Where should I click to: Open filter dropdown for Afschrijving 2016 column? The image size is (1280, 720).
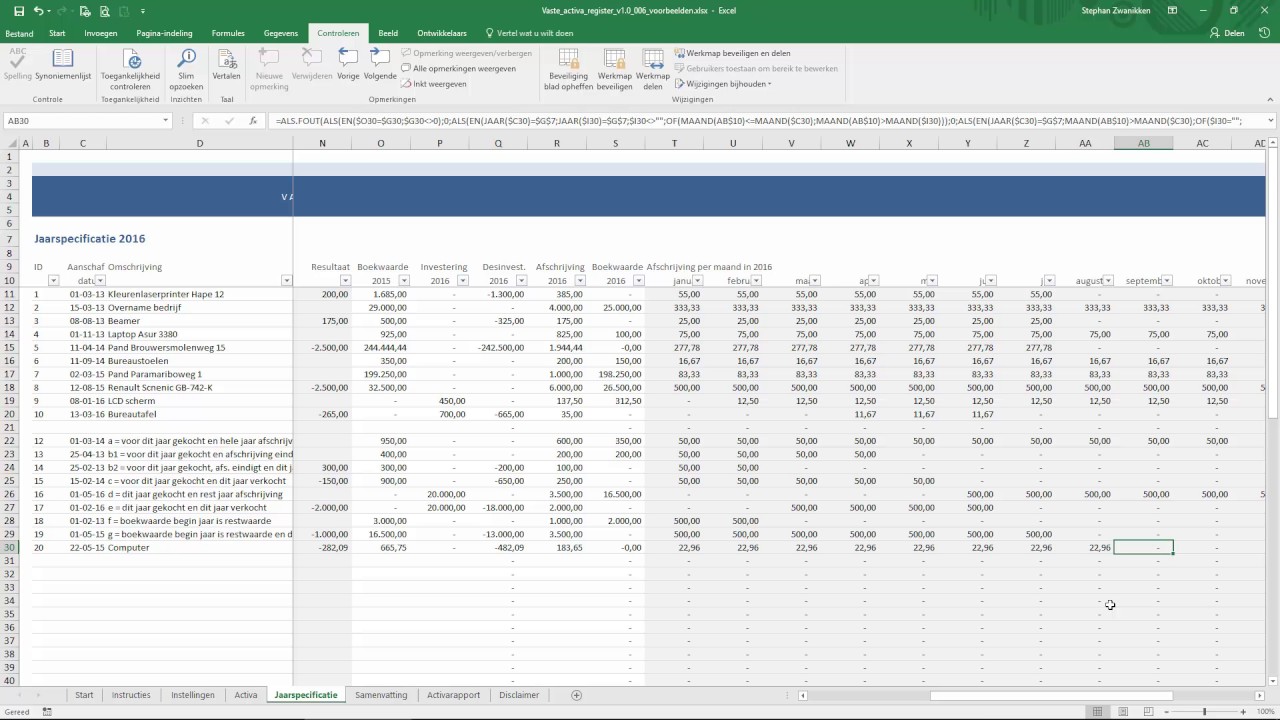(x=580, y=281)
